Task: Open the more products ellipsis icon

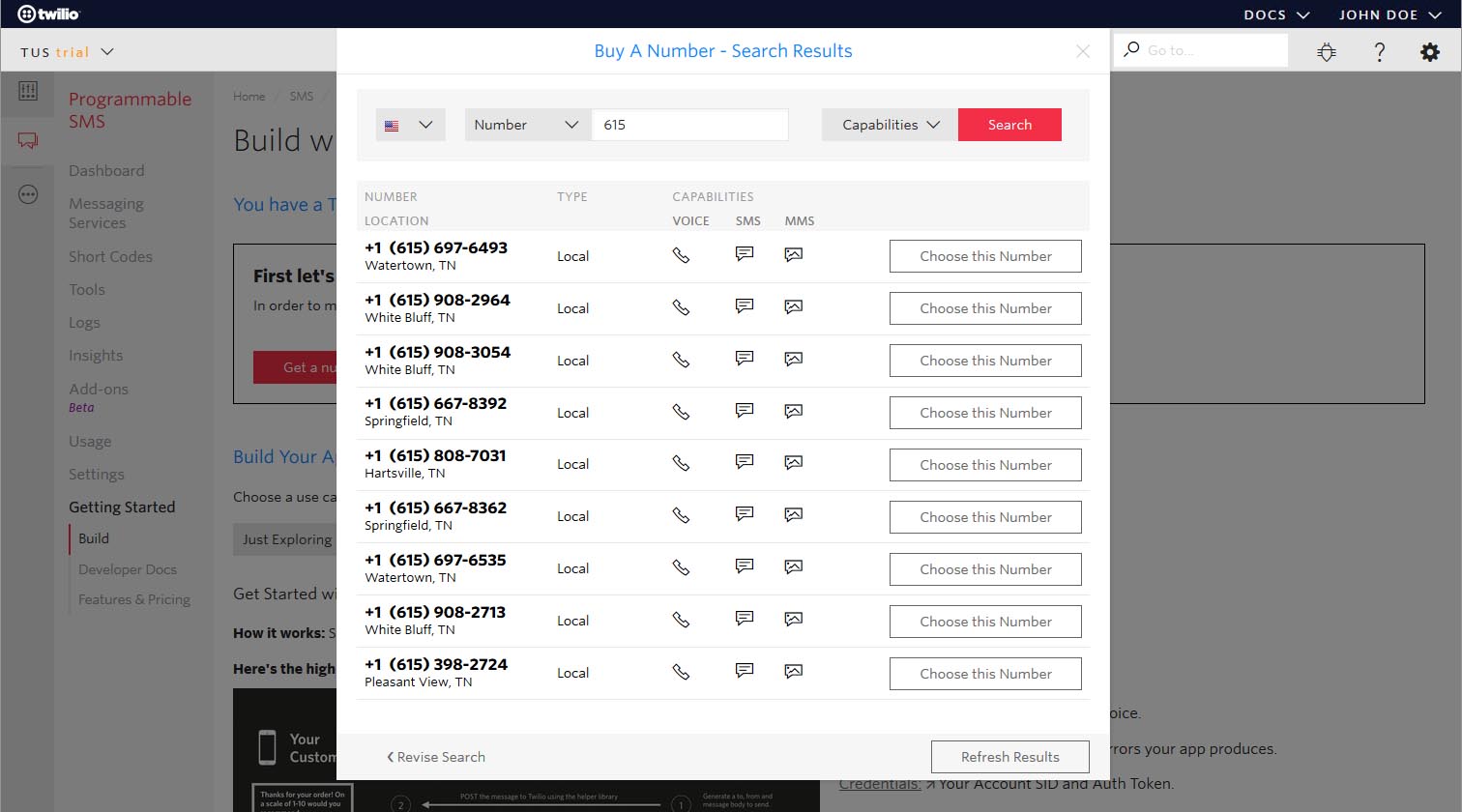Action: [28, 194]
